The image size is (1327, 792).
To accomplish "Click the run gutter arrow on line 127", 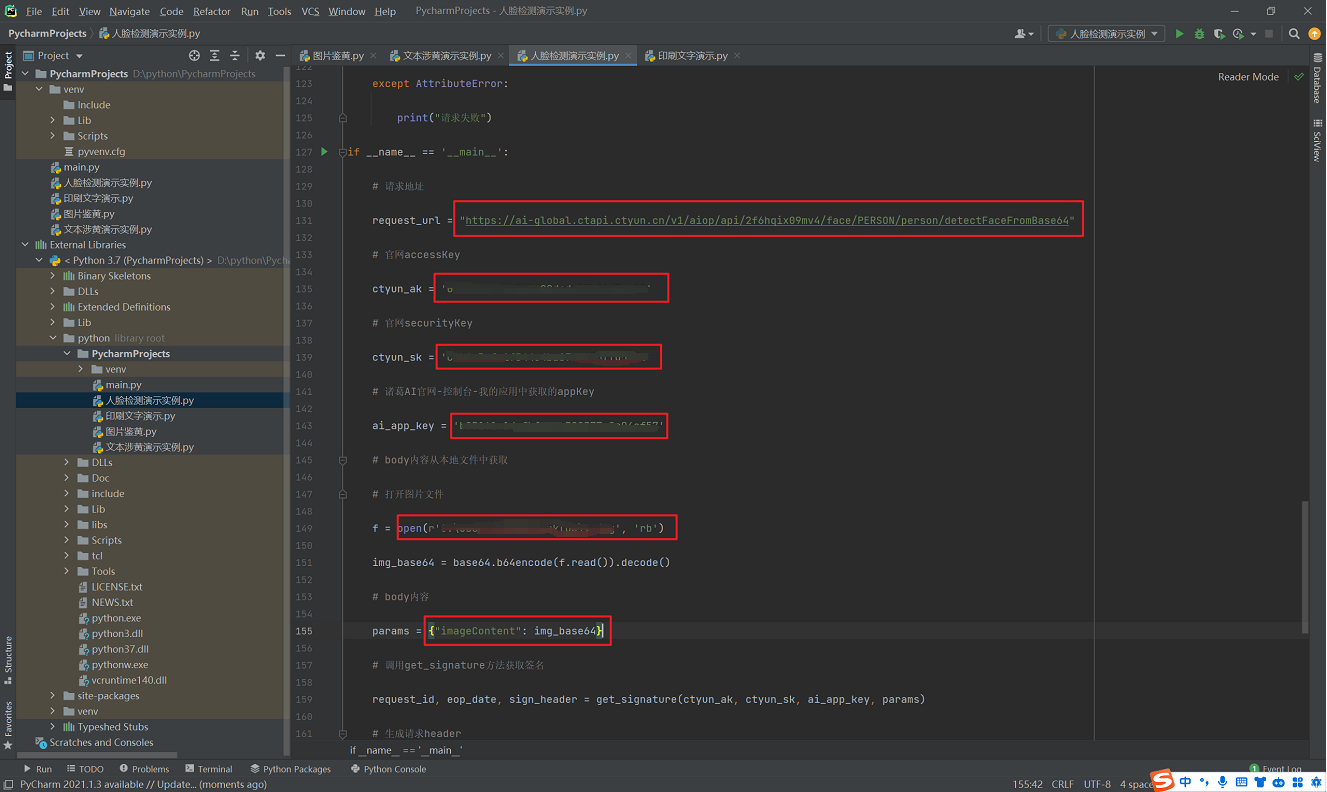I will click(324, 152).
